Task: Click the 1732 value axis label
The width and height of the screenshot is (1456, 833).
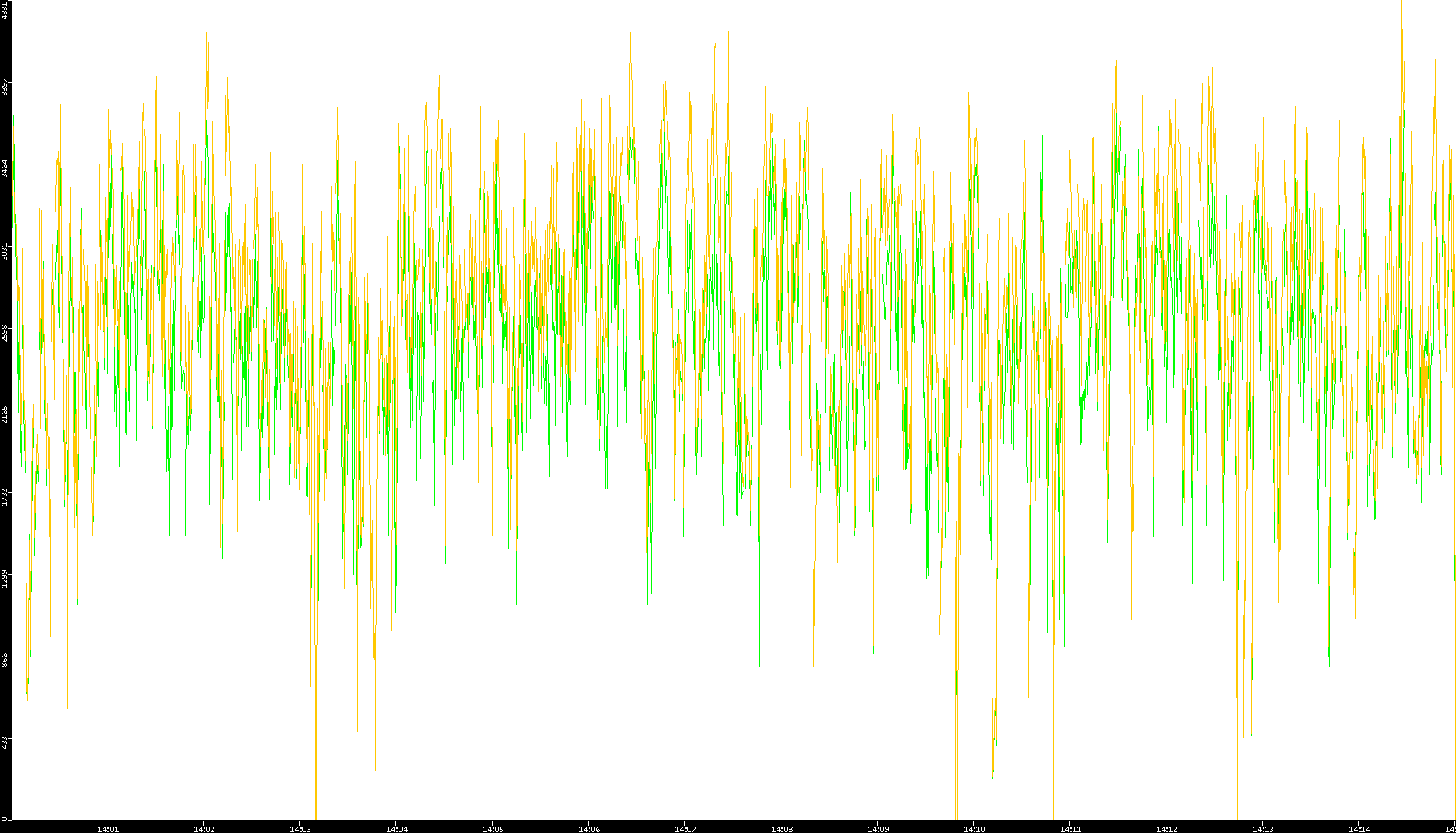Action: click(x=6, y=496)
